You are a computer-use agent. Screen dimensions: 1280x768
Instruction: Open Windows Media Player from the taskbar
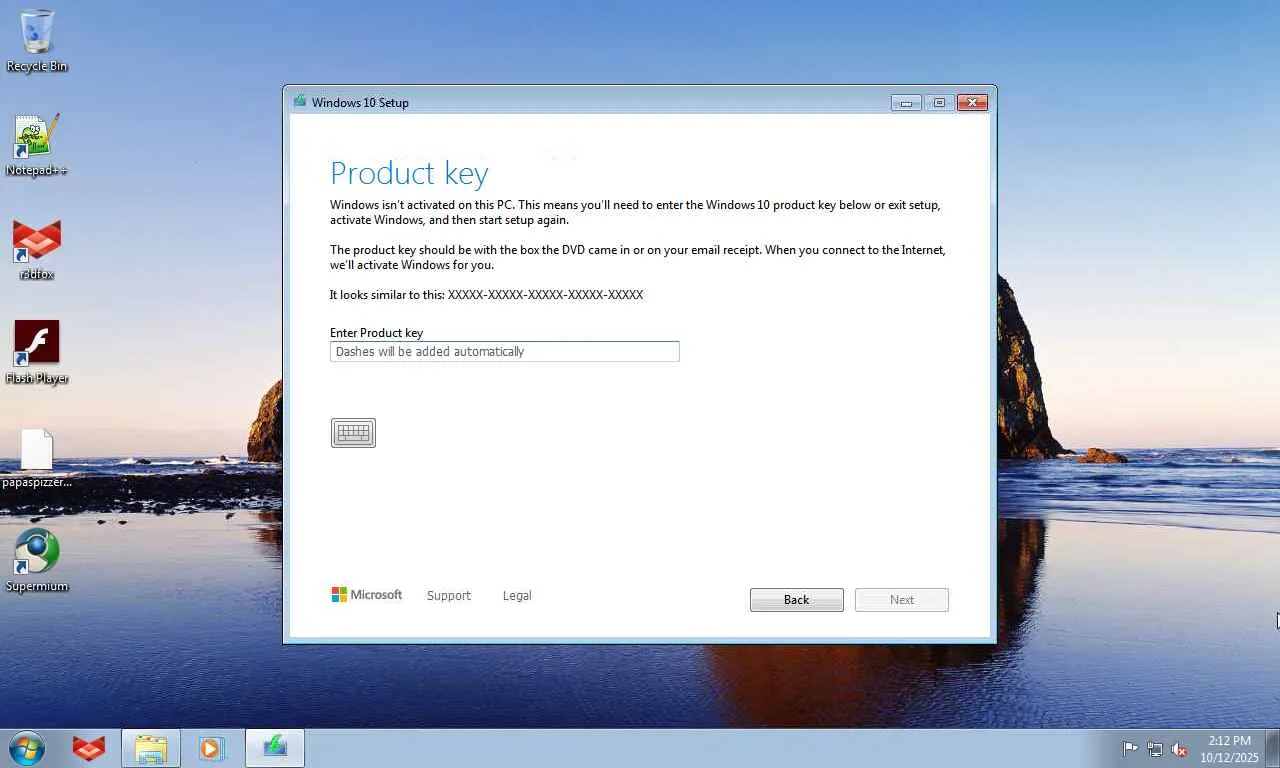(x=212, y=748)
